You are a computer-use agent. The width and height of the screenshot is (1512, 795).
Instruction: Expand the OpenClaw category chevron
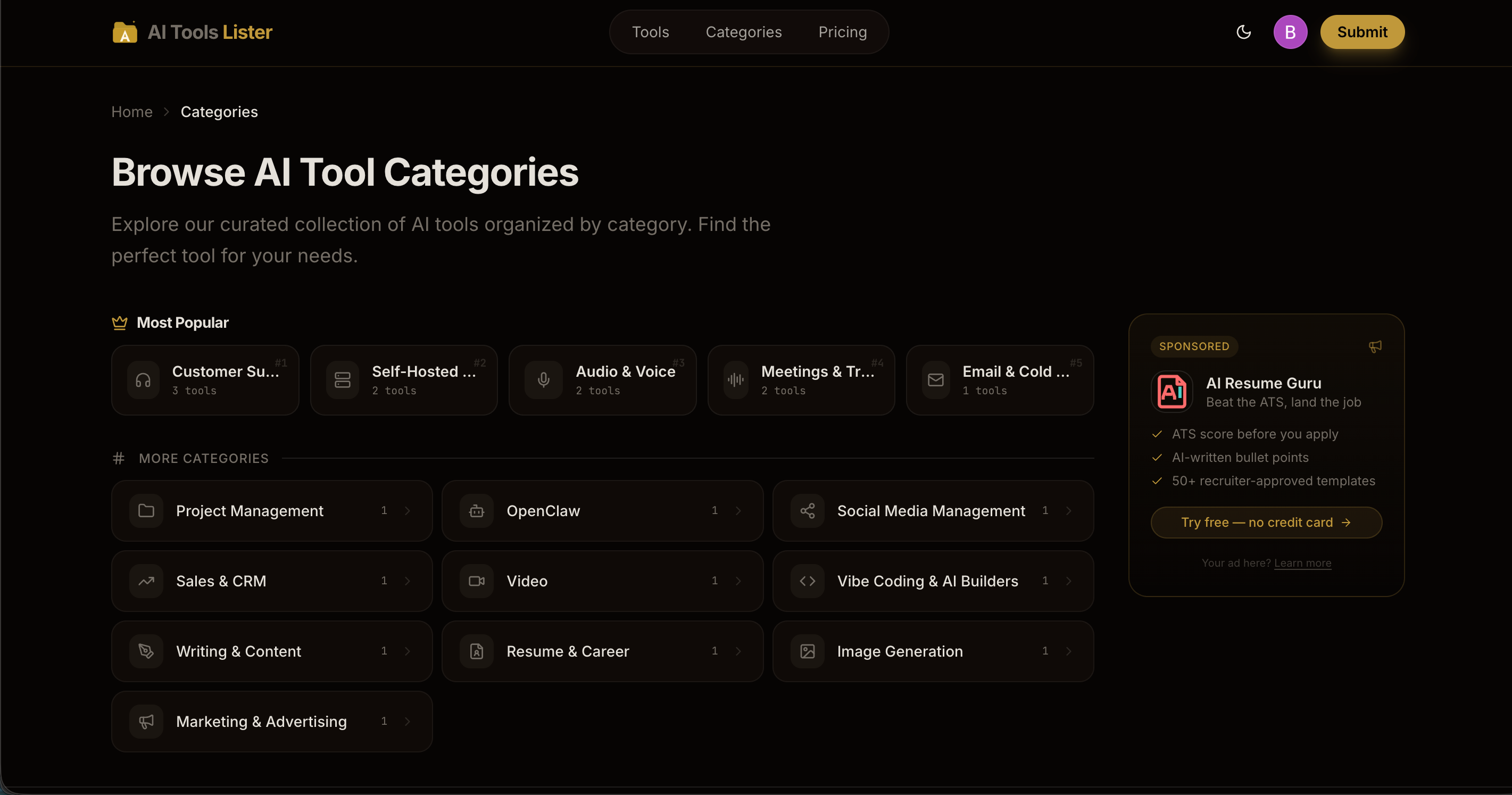point(738,511)
